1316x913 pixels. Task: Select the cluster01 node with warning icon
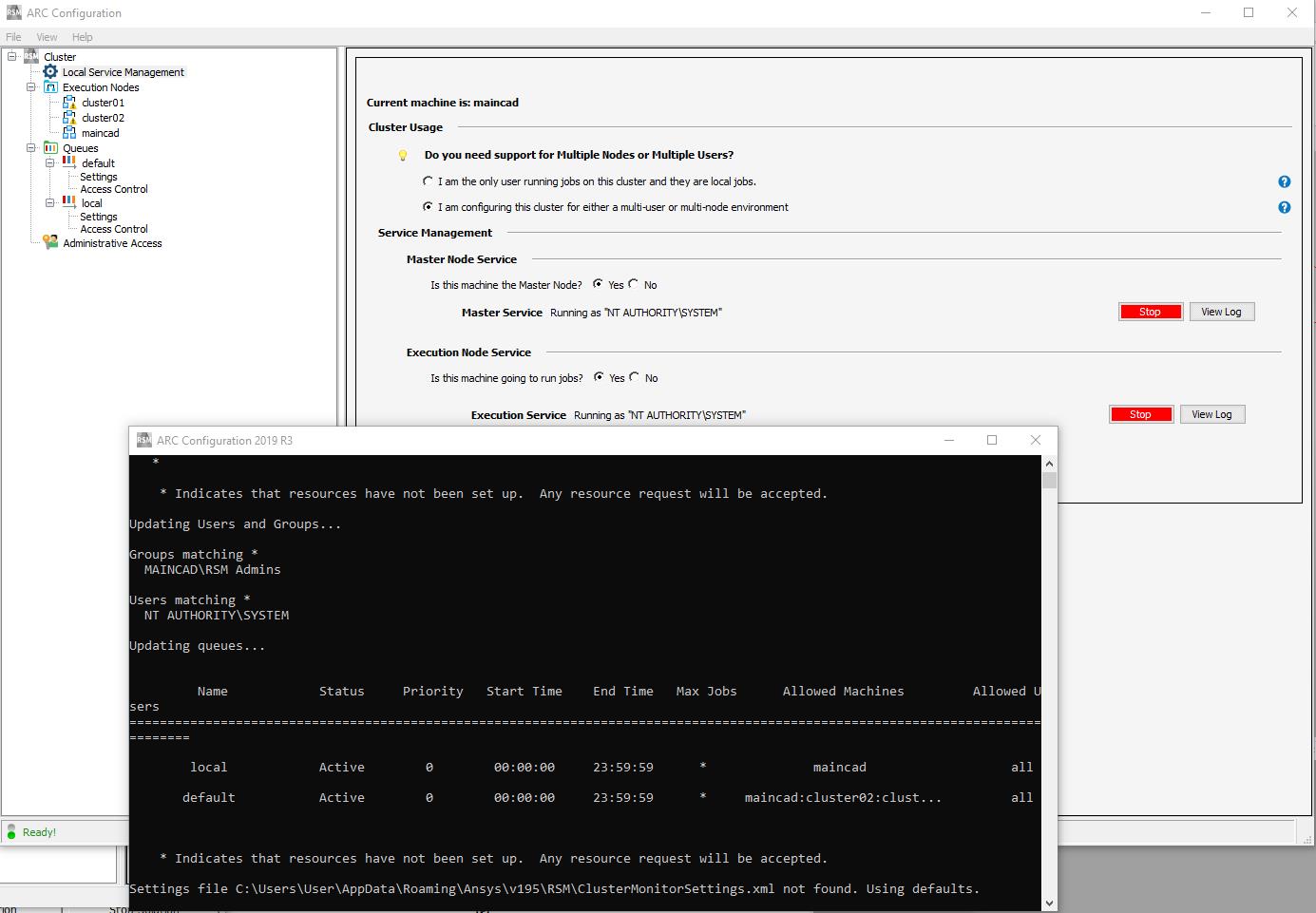(69, 102)
